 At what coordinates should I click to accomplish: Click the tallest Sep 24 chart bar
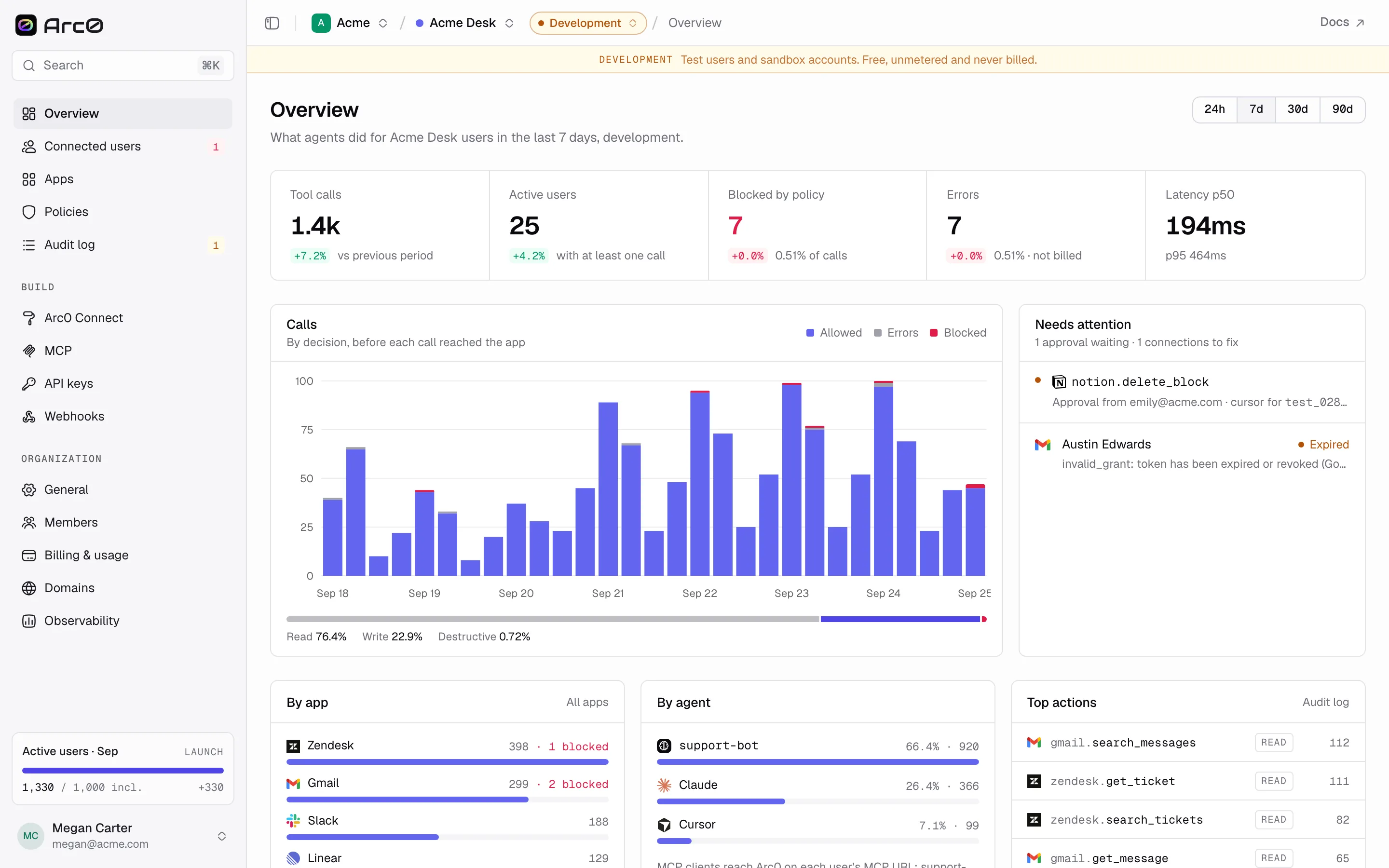tap(884, 478)
